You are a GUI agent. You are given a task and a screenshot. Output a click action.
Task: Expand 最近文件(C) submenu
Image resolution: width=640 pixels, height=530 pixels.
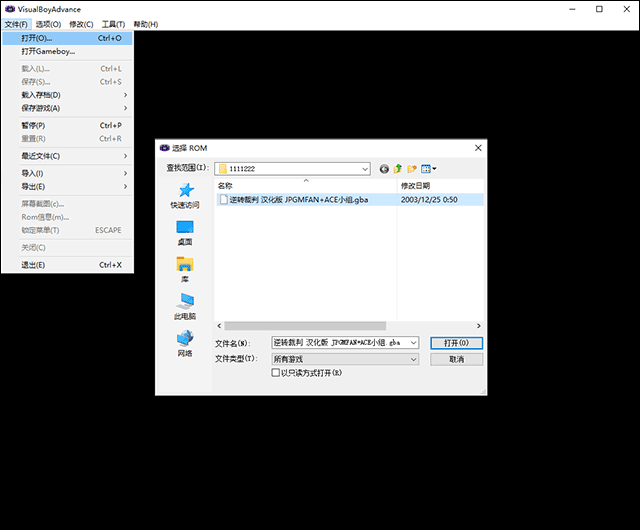(x=67, y=156)
